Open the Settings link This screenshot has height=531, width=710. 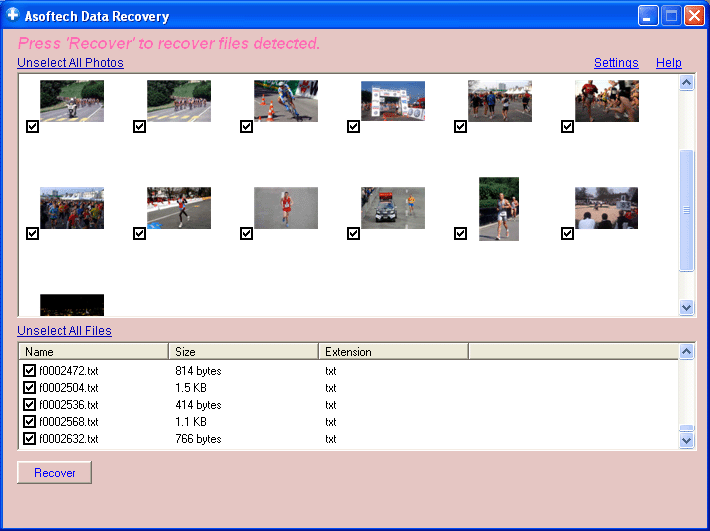pos(616,63)
